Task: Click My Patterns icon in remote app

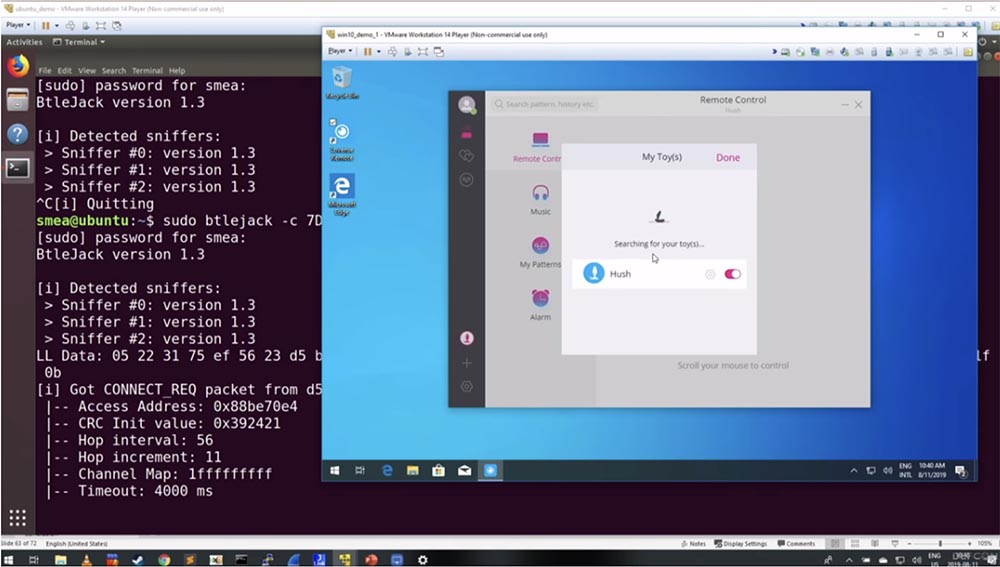Action: (x=540, y=246)
